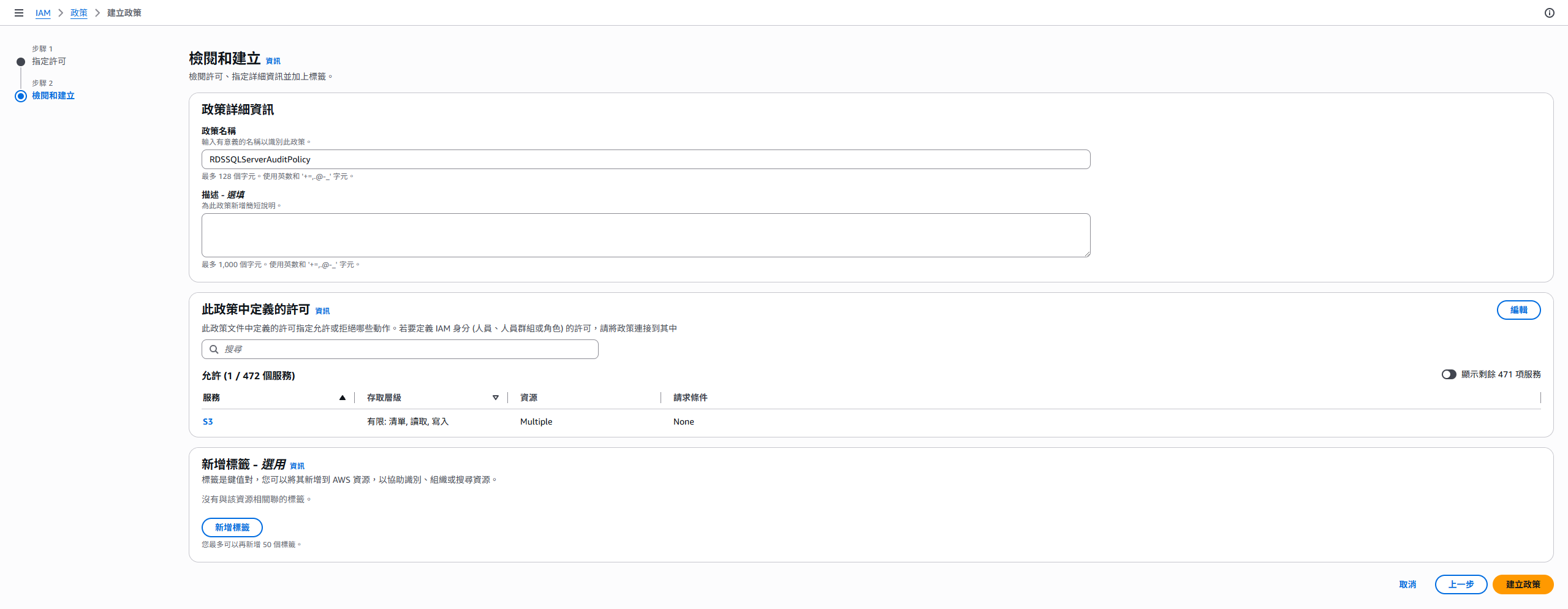Screen dimensions: 1568x609
Task: Focus the 政策名稱 input field
Action: point(646,159)
